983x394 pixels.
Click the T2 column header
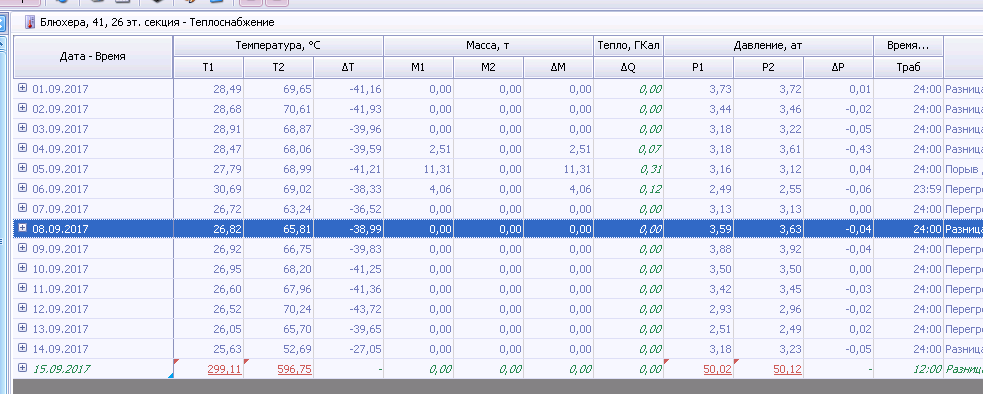[278, 68]
